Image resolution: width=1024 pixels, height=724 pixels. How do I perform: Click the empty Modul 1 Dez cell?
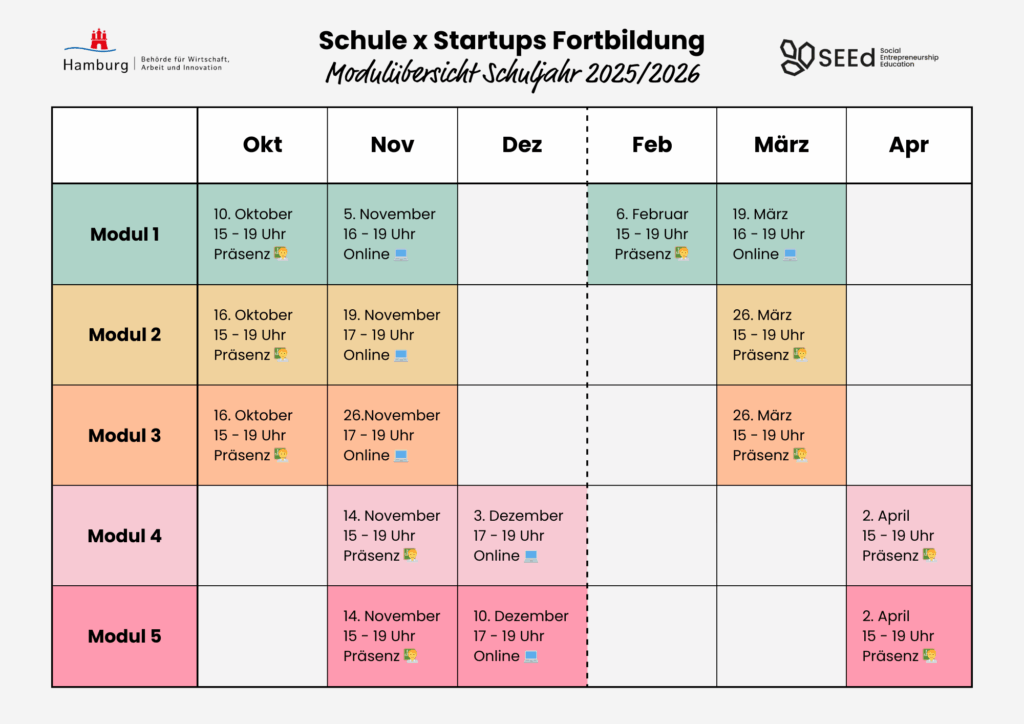522,234
